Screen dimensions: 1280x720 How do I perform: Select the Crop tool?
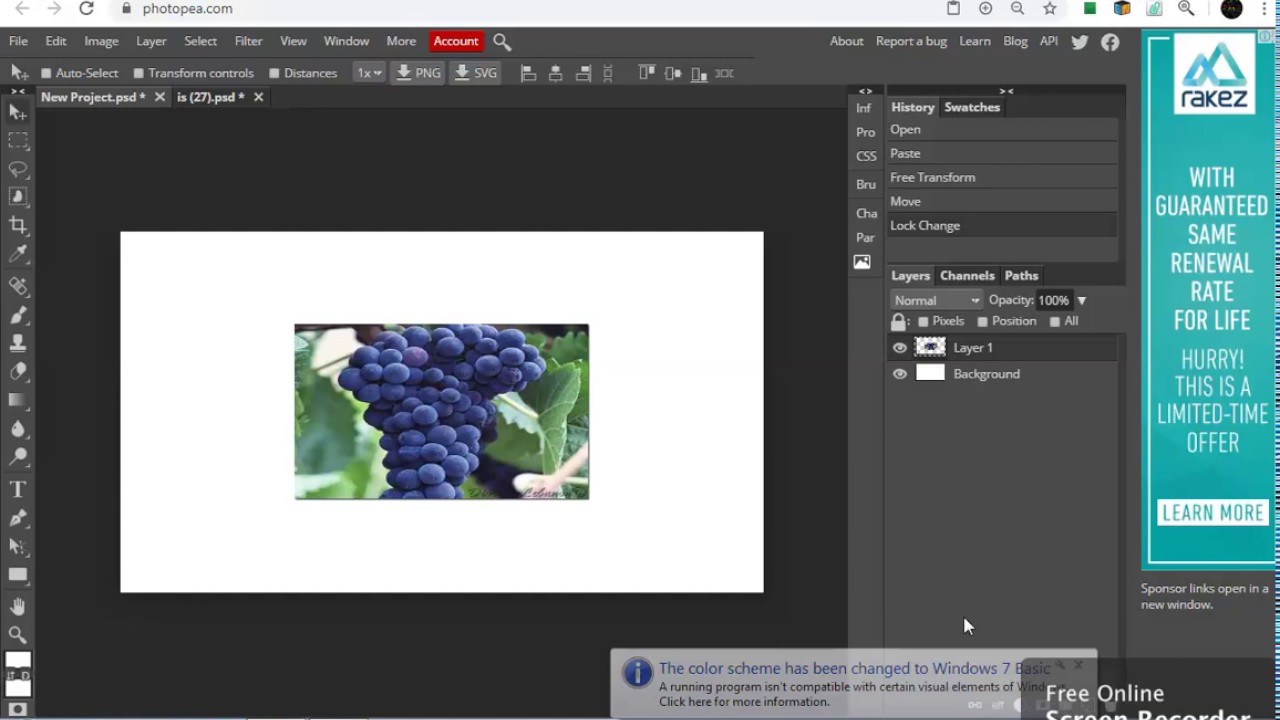[18, 225]
